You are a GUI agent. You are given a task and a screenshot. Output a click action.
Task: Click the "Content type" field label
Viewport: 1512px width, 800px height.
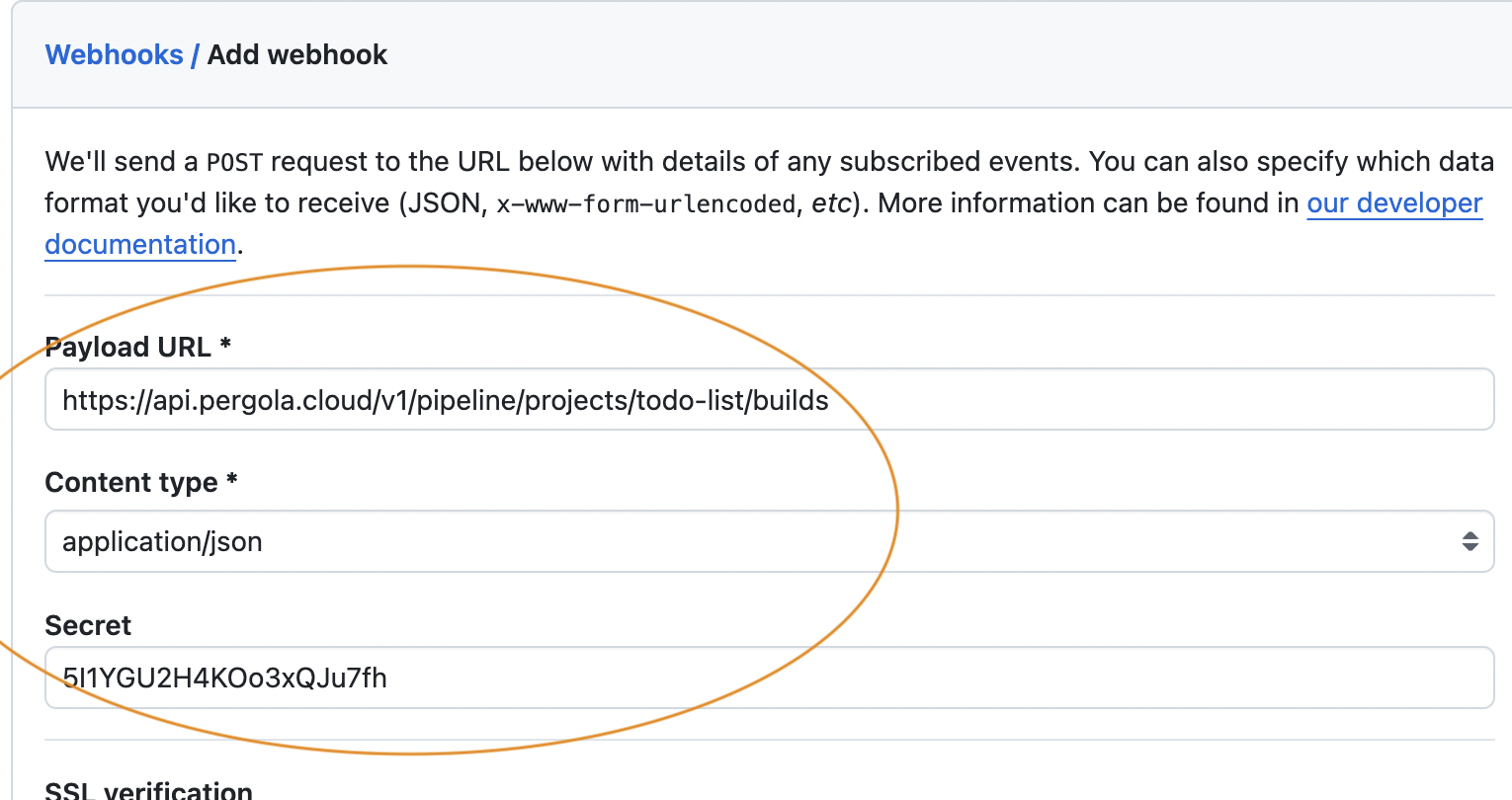131,483
